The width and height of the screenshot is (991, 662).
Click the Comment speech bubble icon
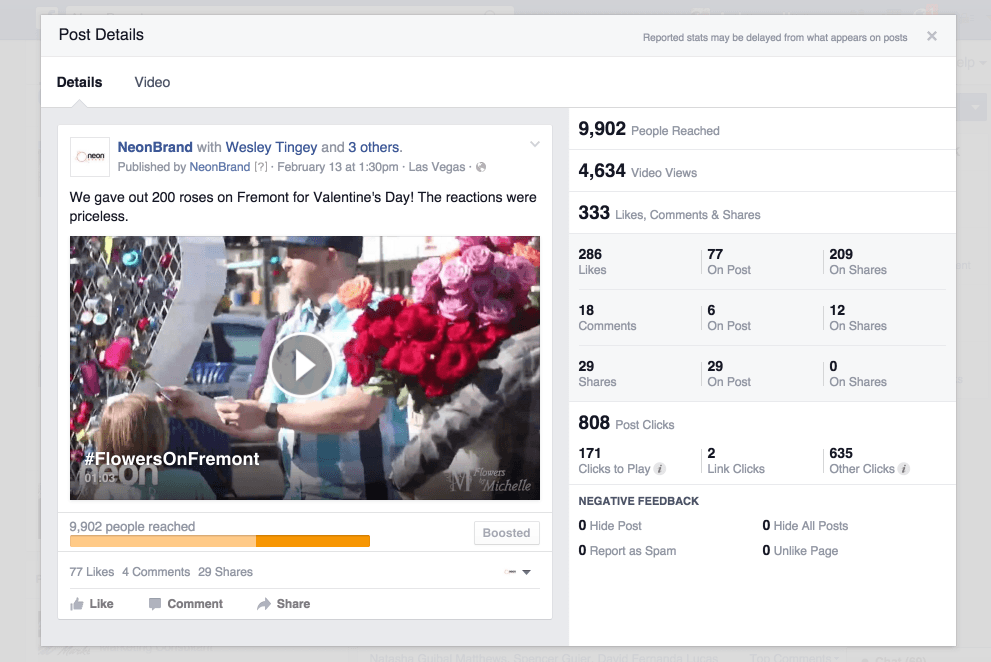coord(155,604)
